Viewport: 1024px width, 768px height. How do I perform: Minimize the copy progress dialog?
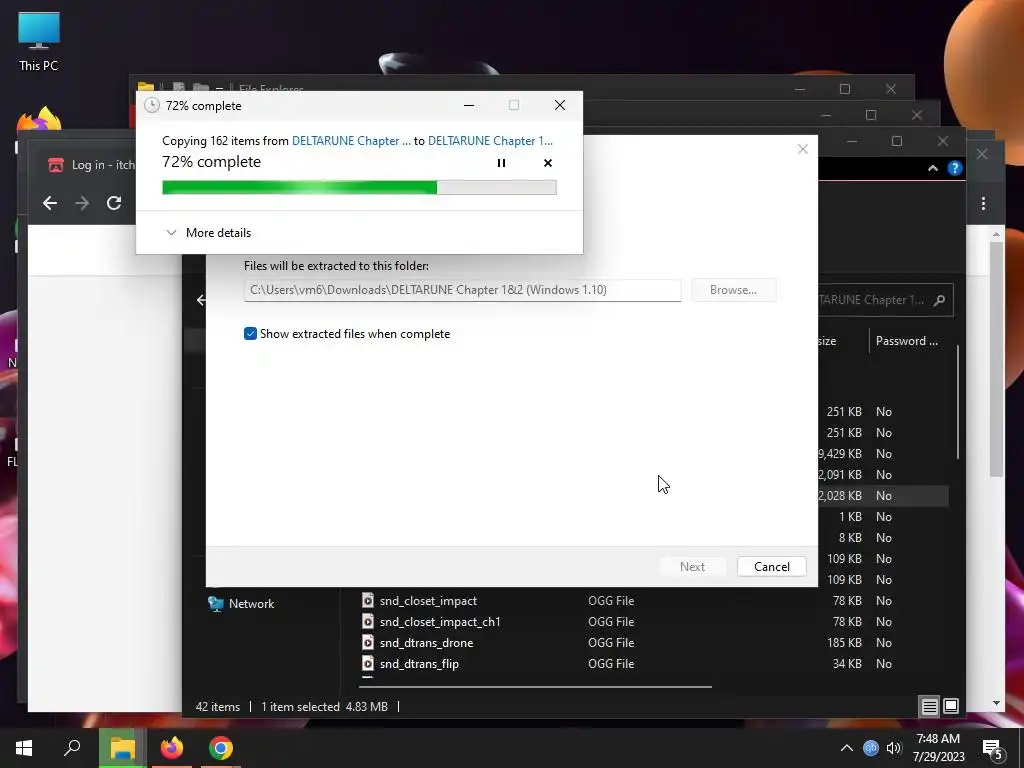point(469,105)
